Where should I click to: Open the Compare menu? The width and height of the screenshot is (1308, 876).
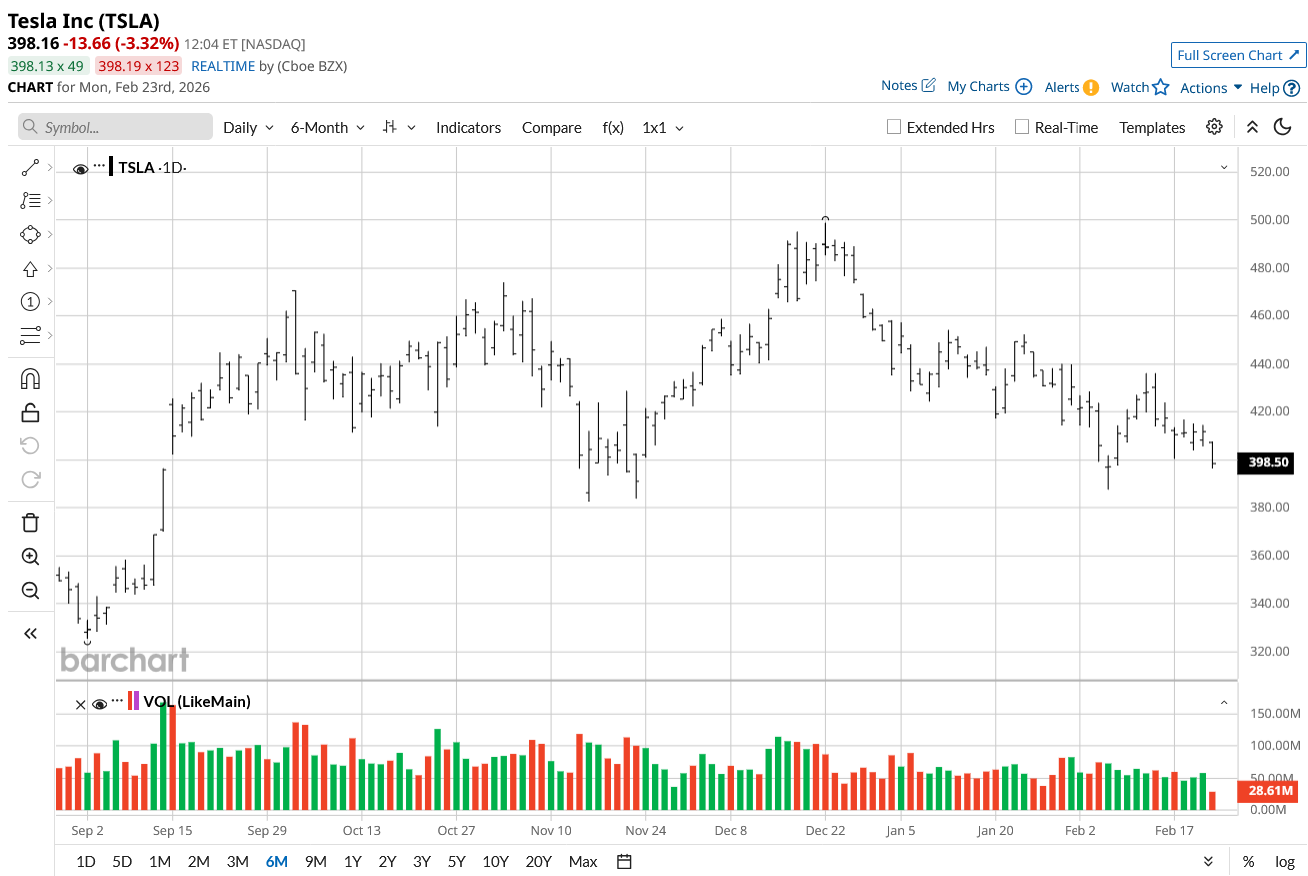click(551, 127)
